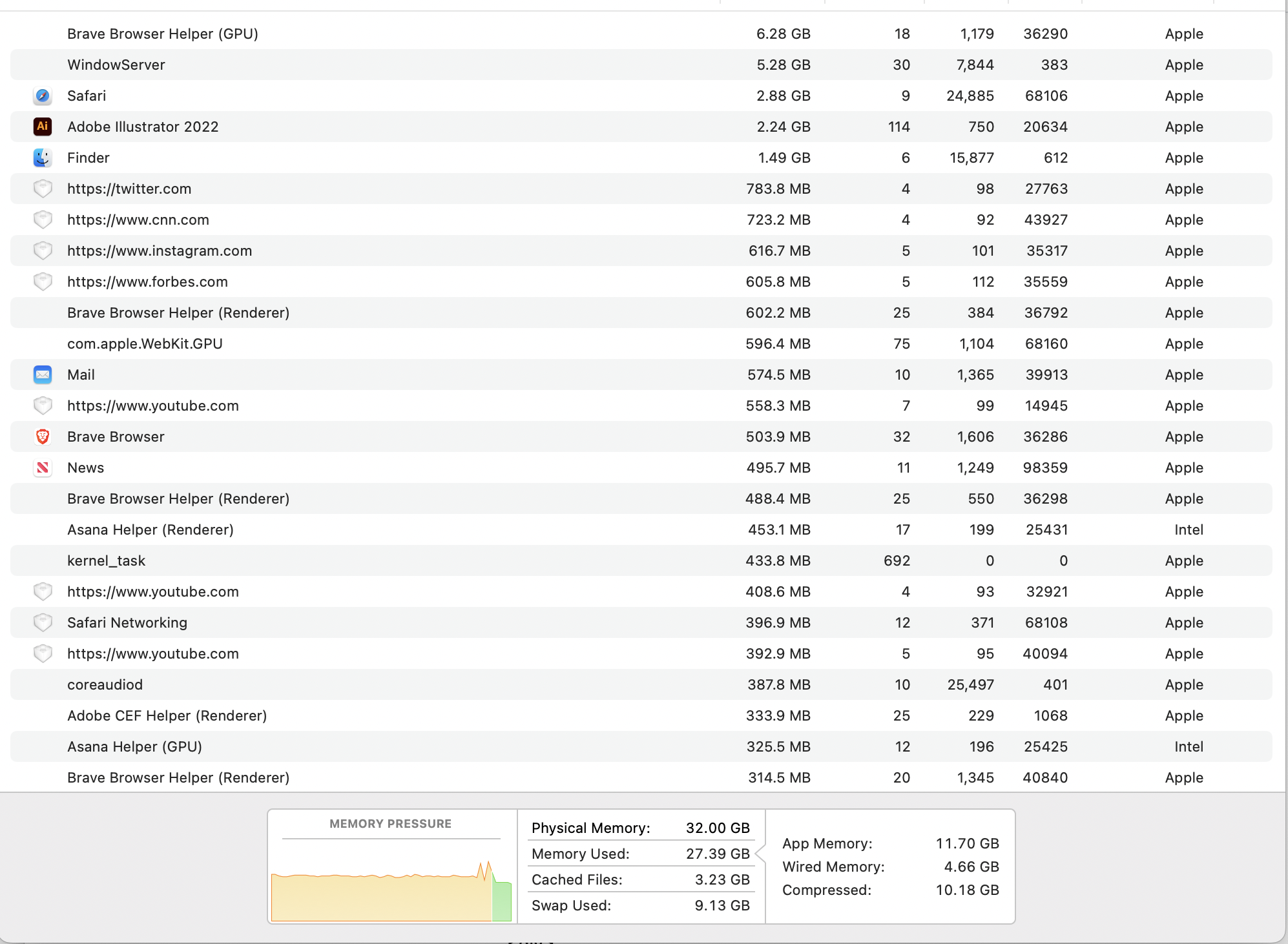The width and height of the screenshot is (1288, 944).
Task: Click the Intel kind for Asana Helper (Renderer)
Action: [1189, 529]
